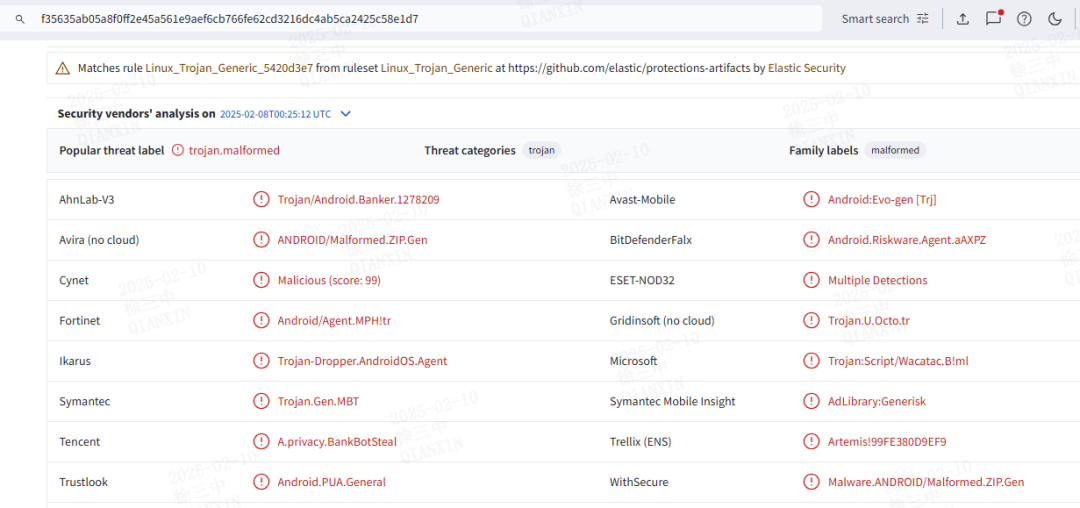Click the Symantec Trojan.Gen.MBT alert icon

pos(261,401)
